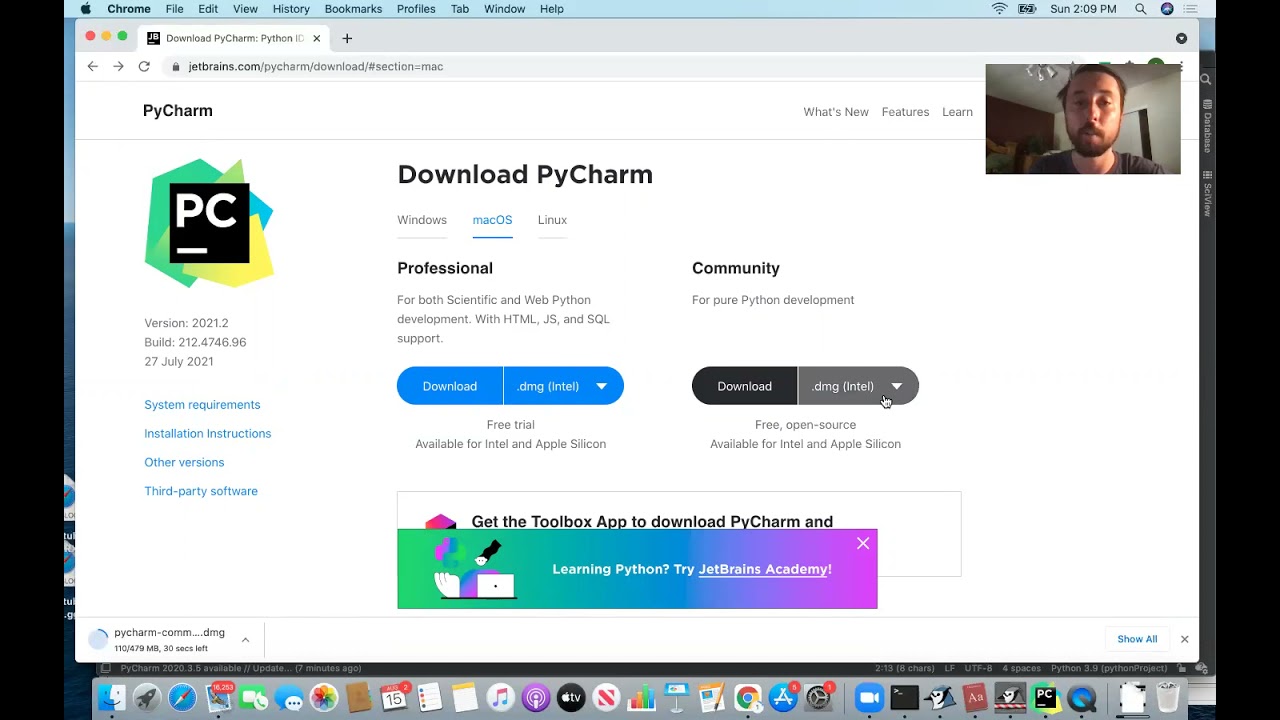Image resolution: width=1280 pixels, height=720 pixels.
Task: Open Terminal in the dock
Action: (x=904, y=697)
